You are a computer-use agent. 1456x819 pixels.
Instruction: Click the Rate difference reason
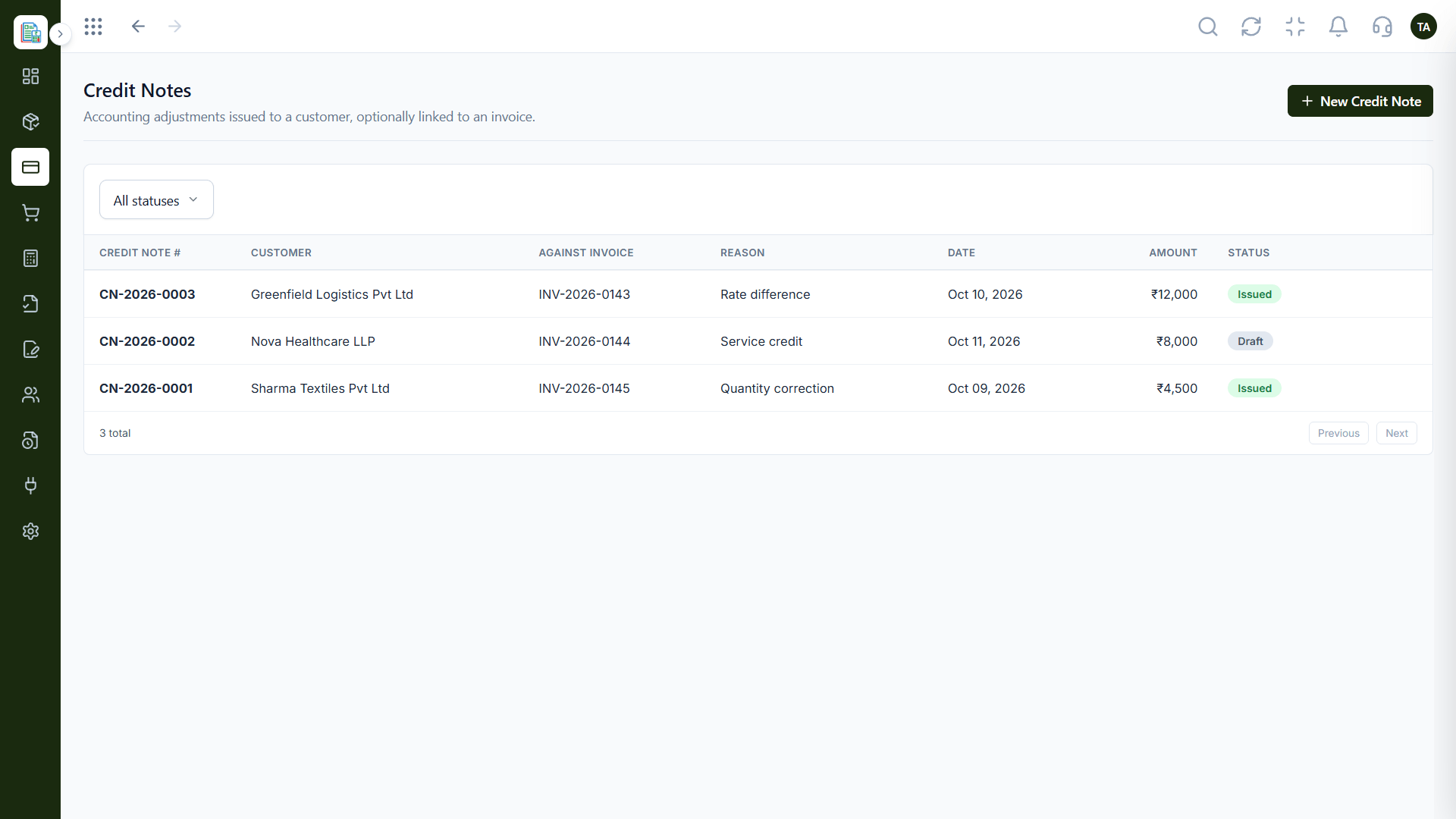click(x=765, y=294)
